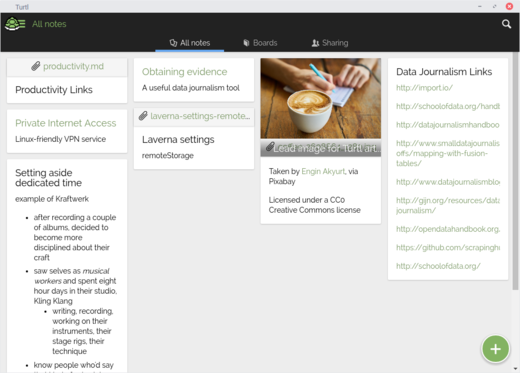Click paperclip icon on Lead image caption
520x373 pixels.
pos(270,147)
